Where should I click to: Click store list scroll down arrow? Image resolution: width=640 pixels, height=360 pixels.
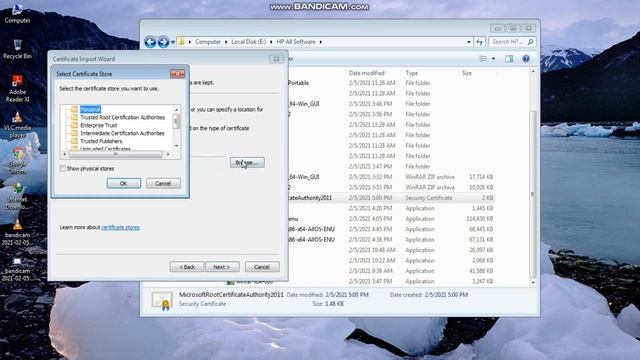[x=176, y=146]
